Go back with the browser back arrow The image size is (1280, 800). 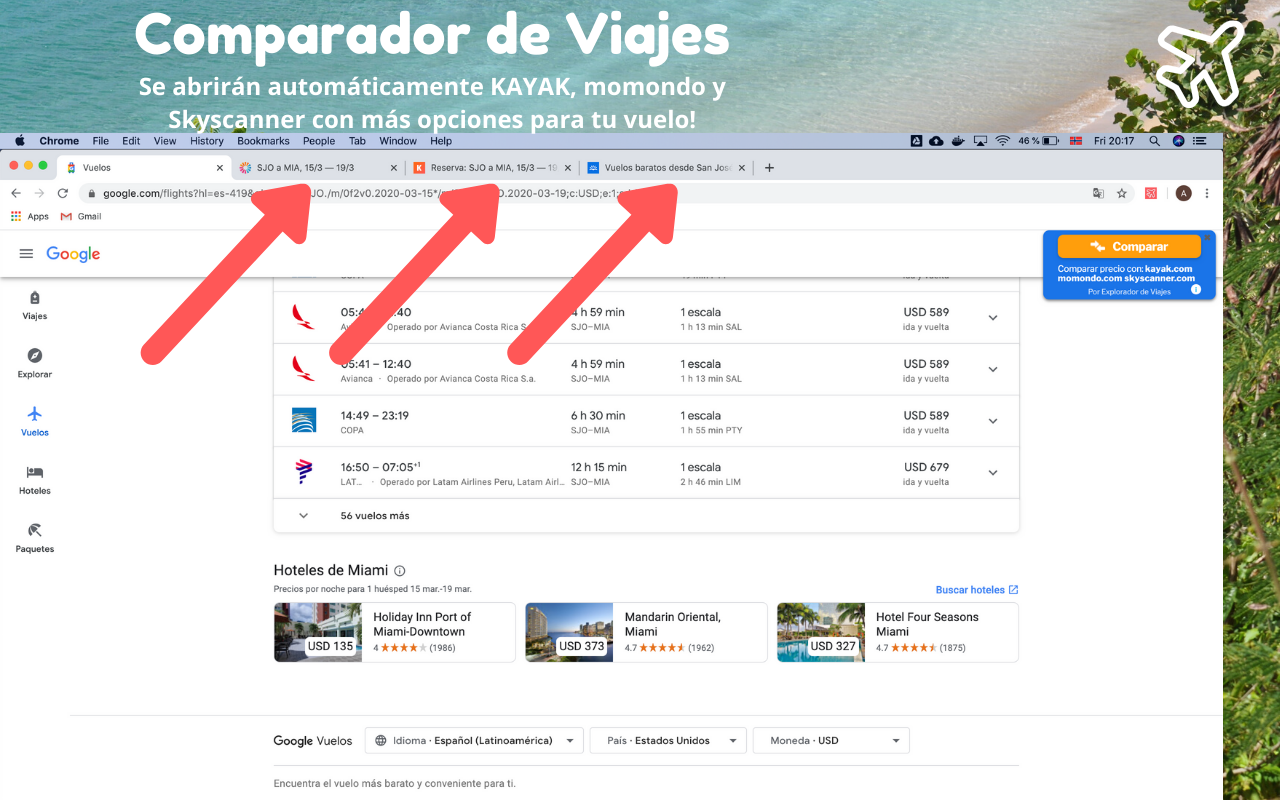coord(15,193)
